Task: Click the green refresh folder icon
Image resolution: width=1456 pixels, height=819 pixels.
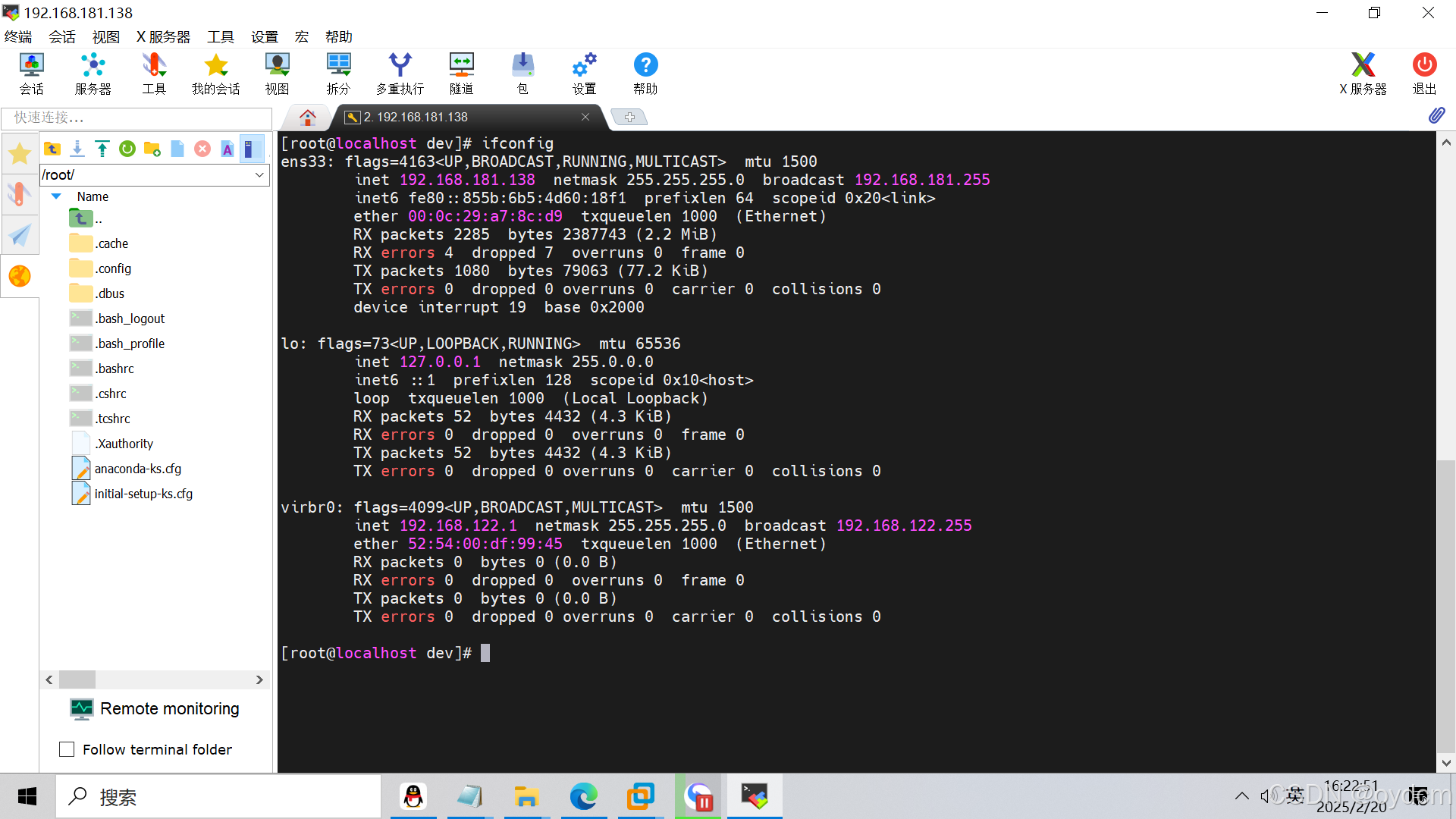Action: [x=127, y=149]
